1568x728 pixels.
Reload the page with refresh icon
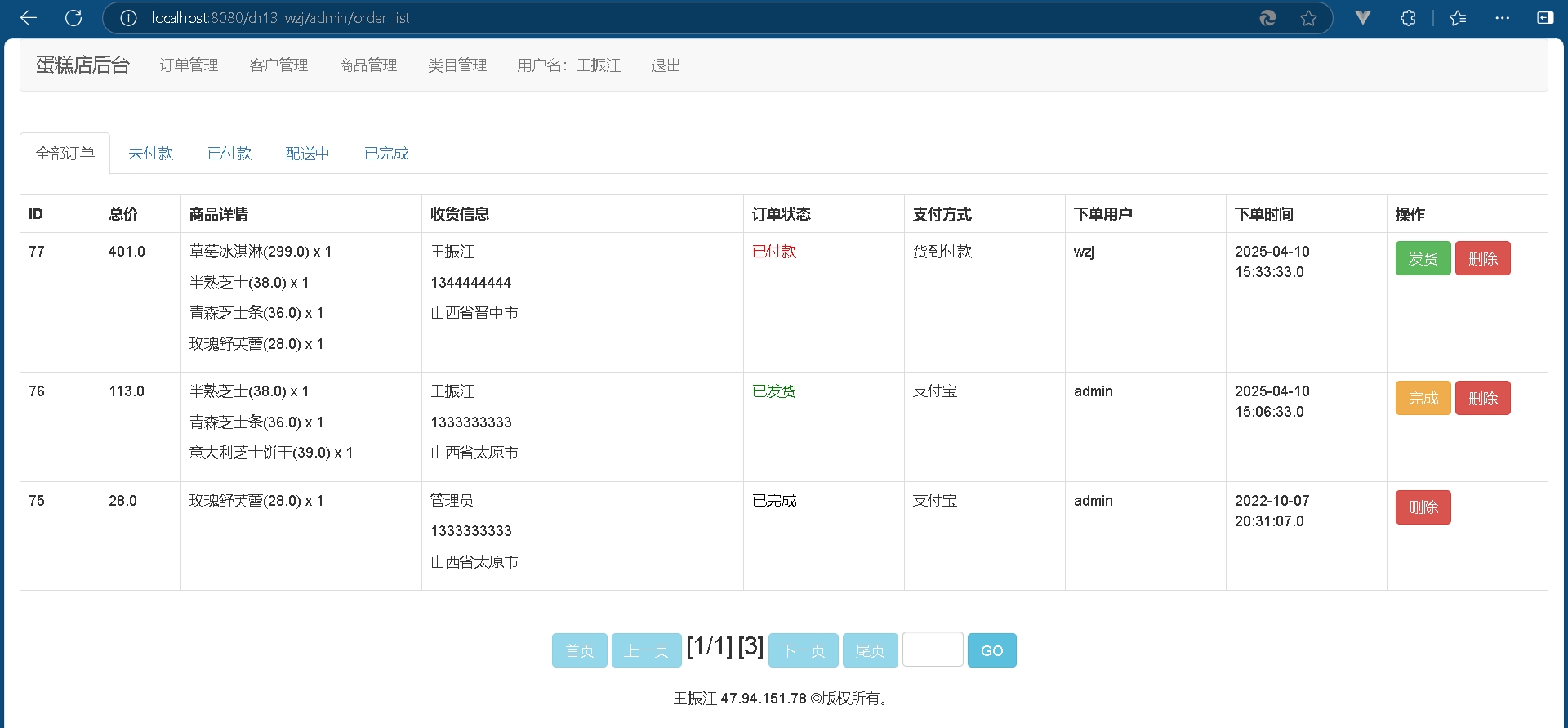pos(73,18)
